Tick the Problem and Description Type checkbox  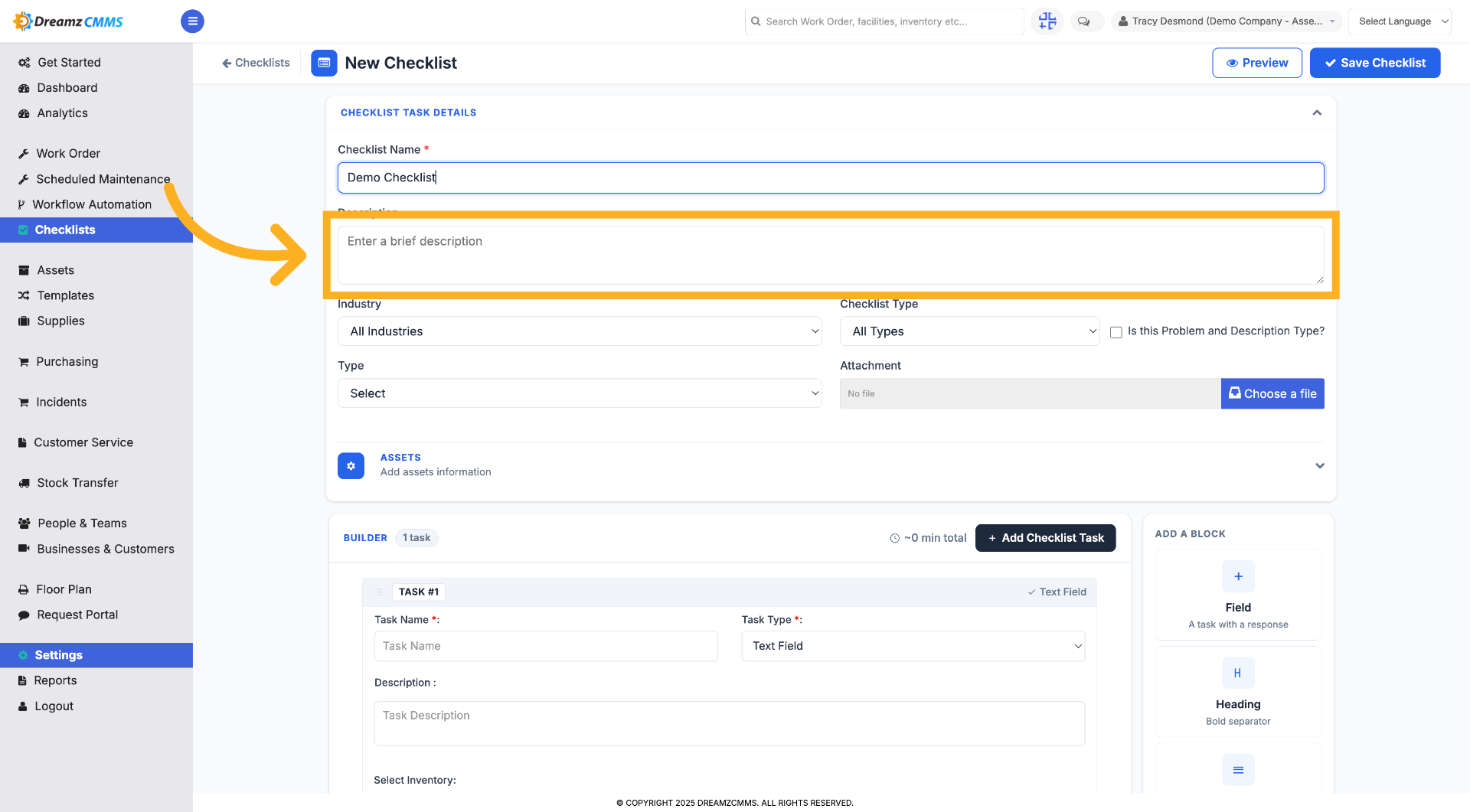pyautogui.click(x=1116, y=332)
